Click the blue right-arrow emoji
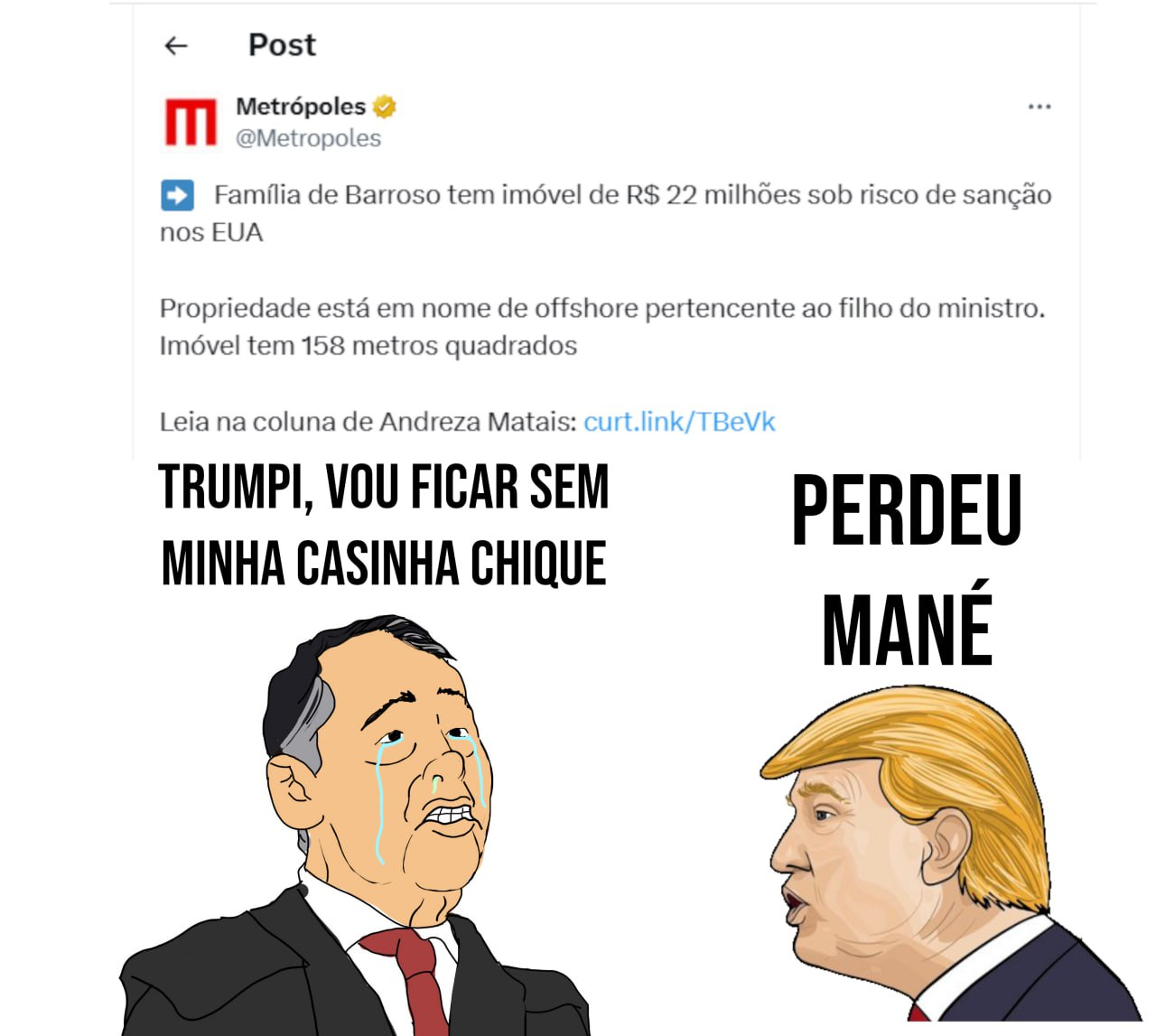 pyautogui.click(x=177, y=195)
